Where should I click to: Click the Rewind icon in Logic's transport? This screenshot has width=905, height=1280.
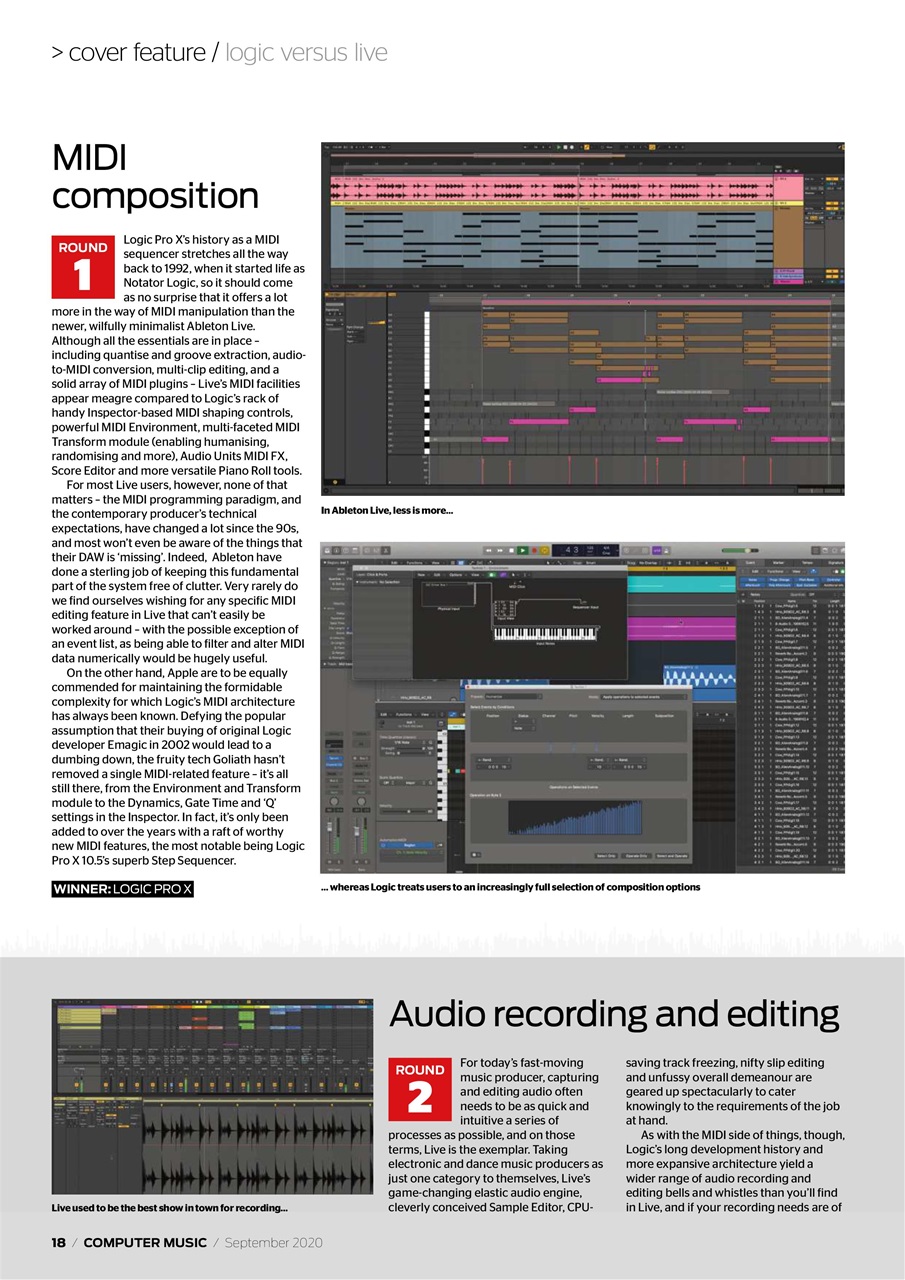(x=488, y=550)
